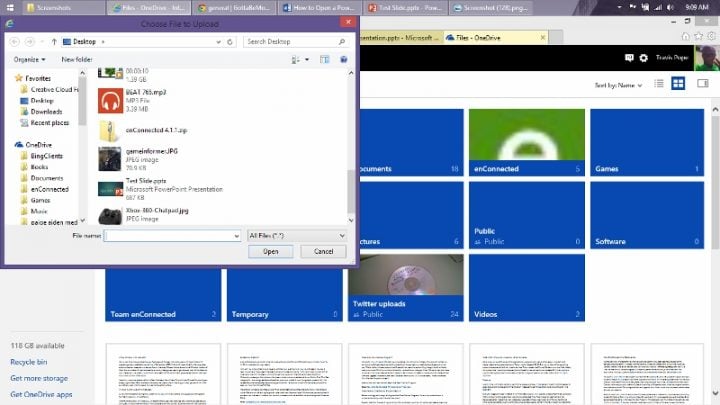Change the file view layout icon
Image resolution: width=720 pixels, height=405 pixels.
[295, 60]
